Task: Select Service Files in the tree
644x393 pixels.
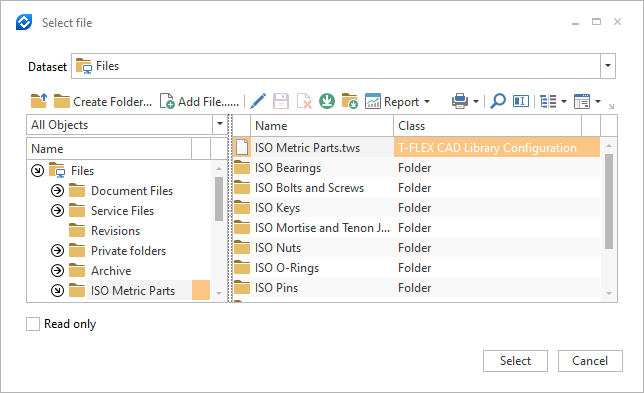Action: [122, 211]
